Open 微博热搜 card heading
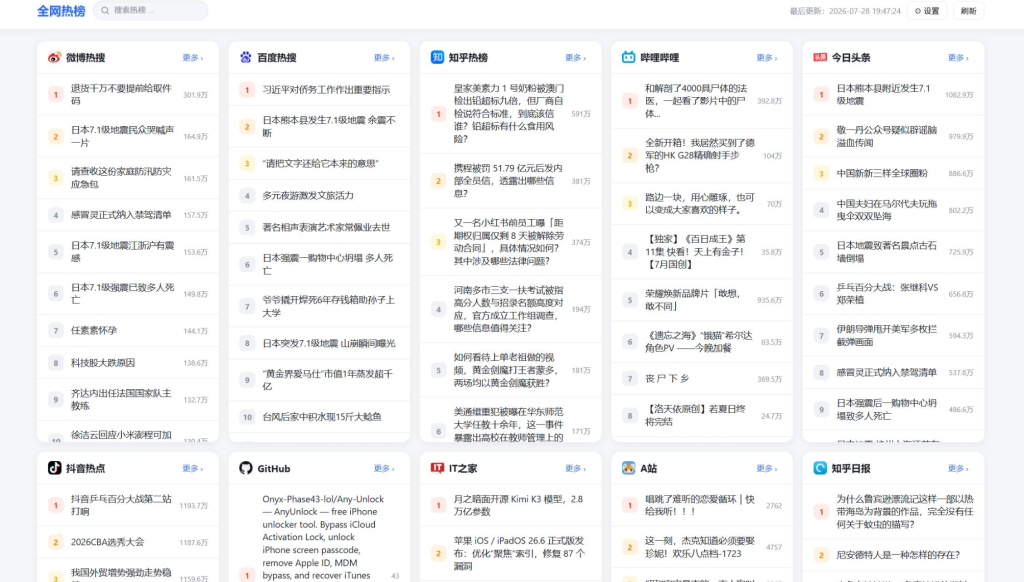The height and width of the screenshot is (582, 1024). 86,57
